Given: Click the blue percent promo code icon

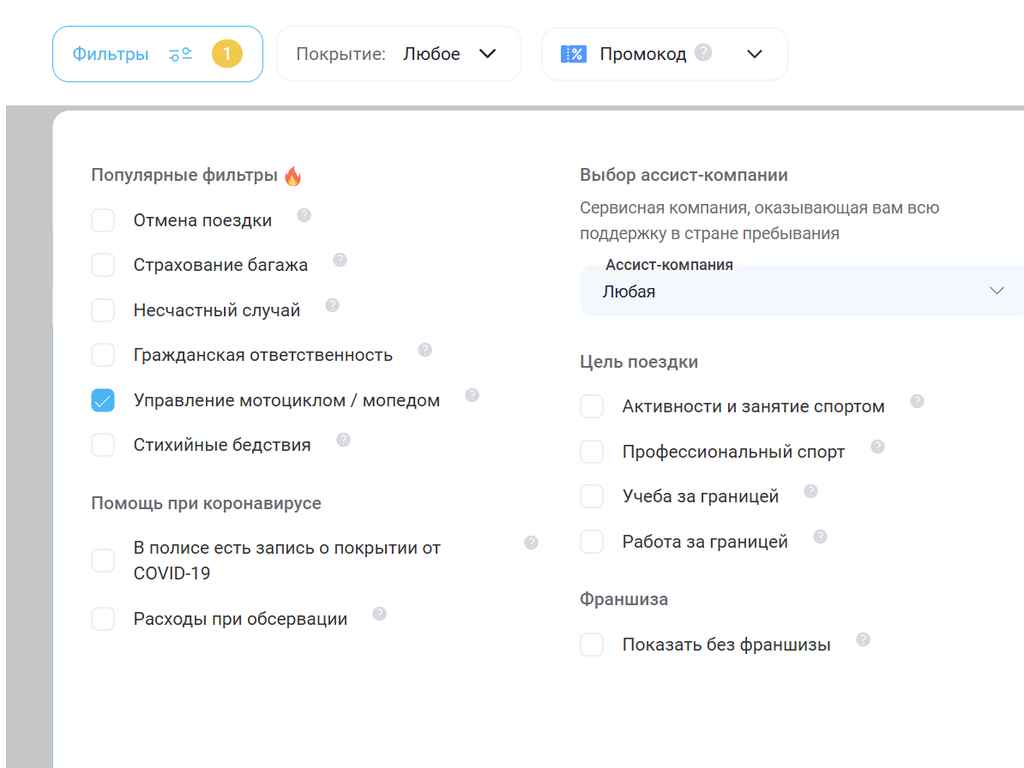Looking at the screenshot, I should coord(573,54).
